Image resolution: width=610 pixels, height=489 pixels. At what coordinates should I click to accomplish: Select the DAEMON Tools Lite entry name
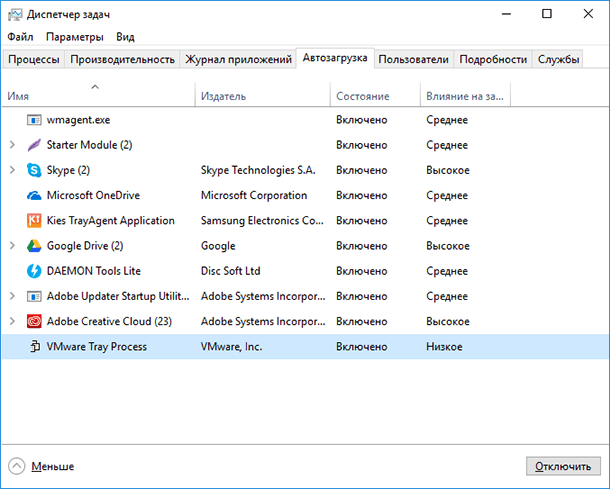[x=94, y=271]
